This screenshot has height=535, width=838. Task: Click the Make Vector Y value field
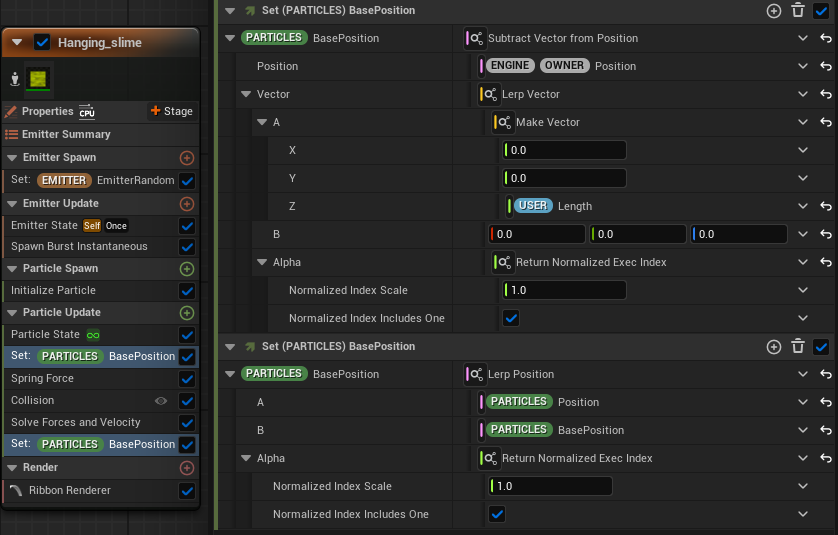coord(565,178)
